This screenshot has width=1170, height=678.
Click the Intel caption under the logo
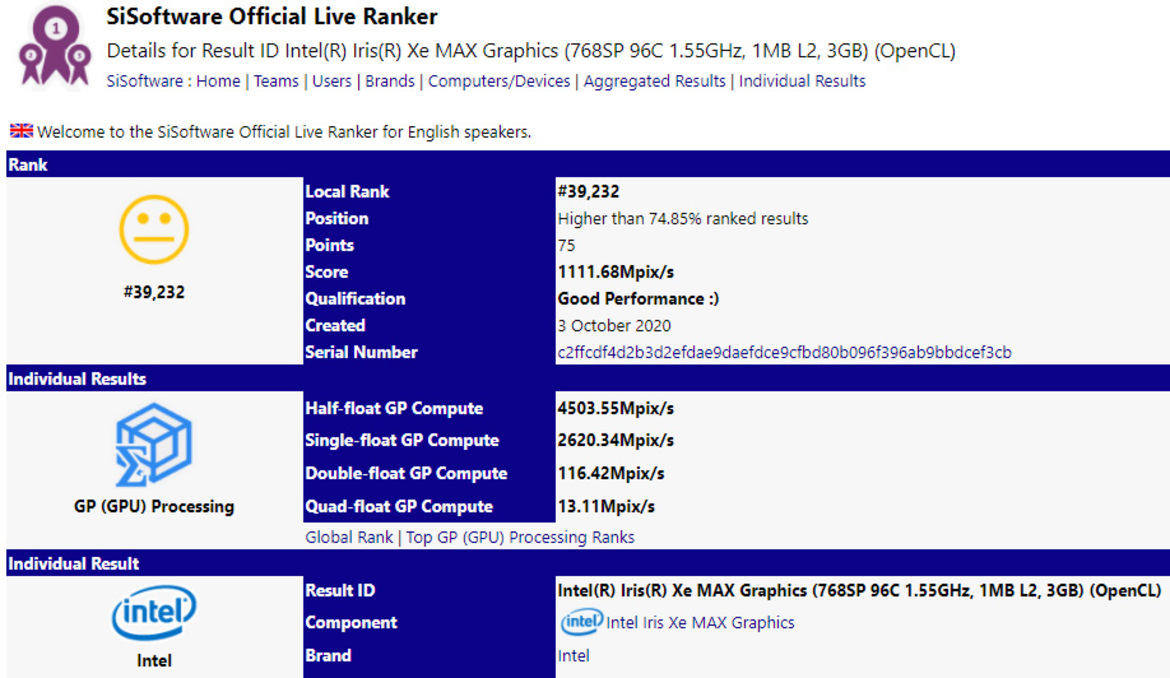coord(154,660)
